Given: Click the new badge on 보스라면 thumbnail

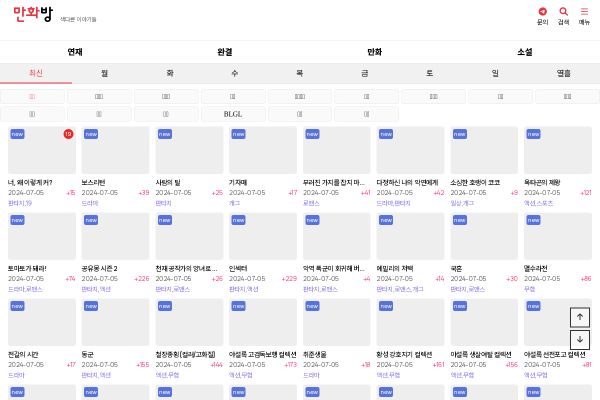Looking at the screenshot, I should 91,134.
